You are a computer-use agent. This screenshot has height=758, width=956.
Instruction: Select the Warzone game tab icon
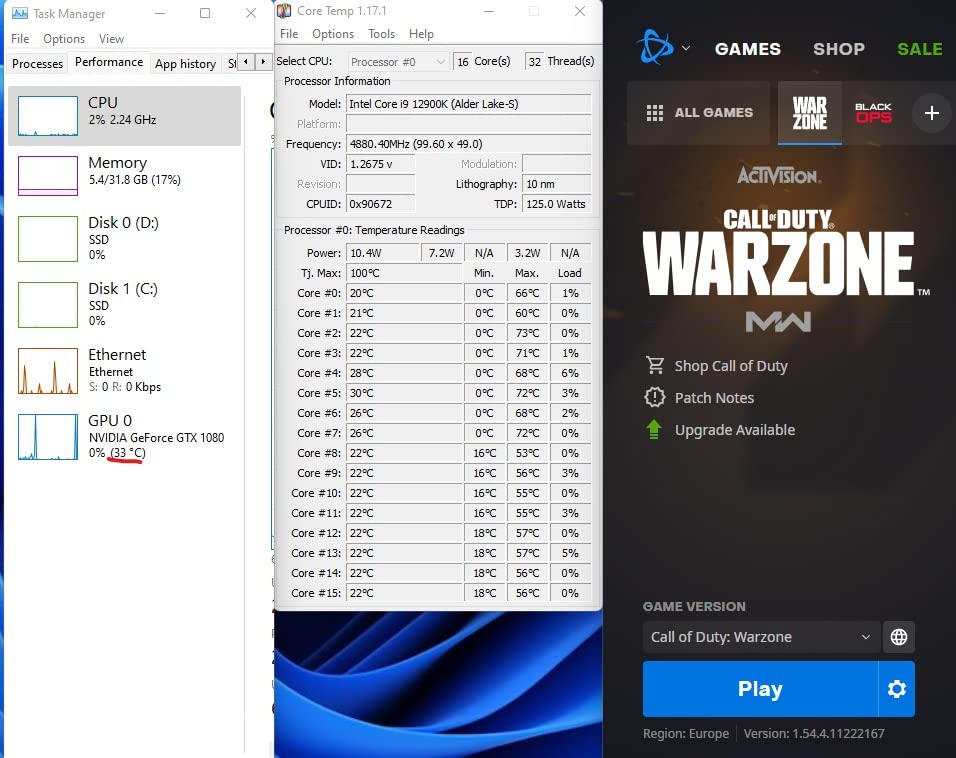(810, 113)
